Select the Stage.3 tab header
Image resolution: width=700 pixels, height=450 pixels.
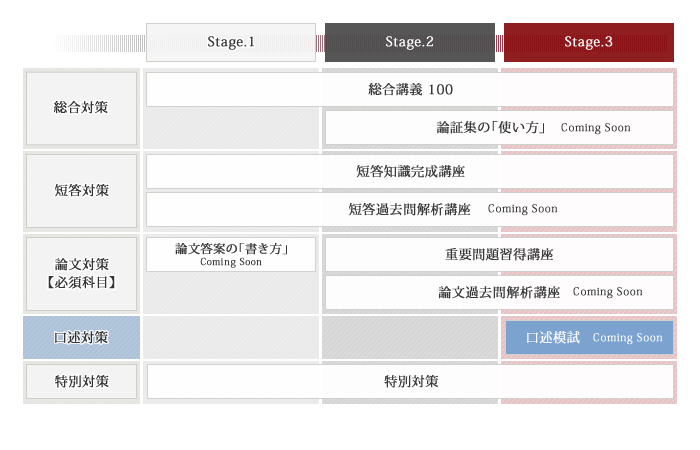[x=588, y=42]
